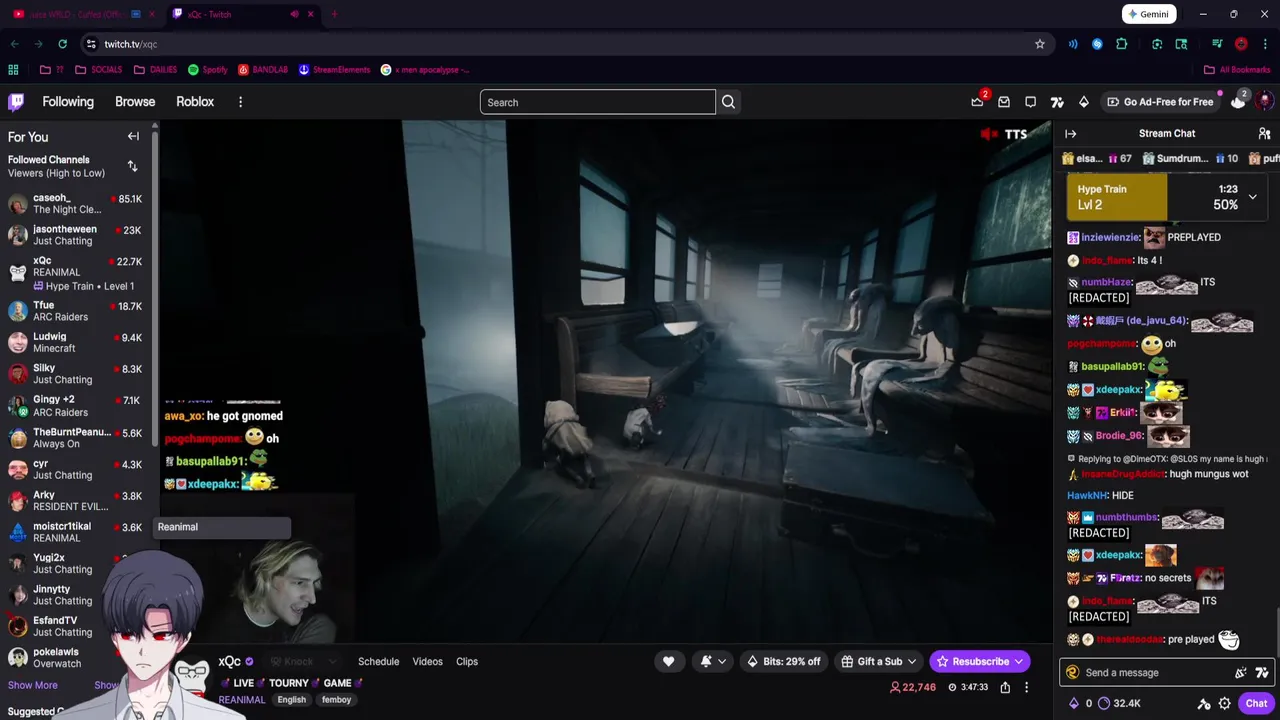1280x720 pixels.
Task: Open the channel Clips tab
Action: click(467, 661)
